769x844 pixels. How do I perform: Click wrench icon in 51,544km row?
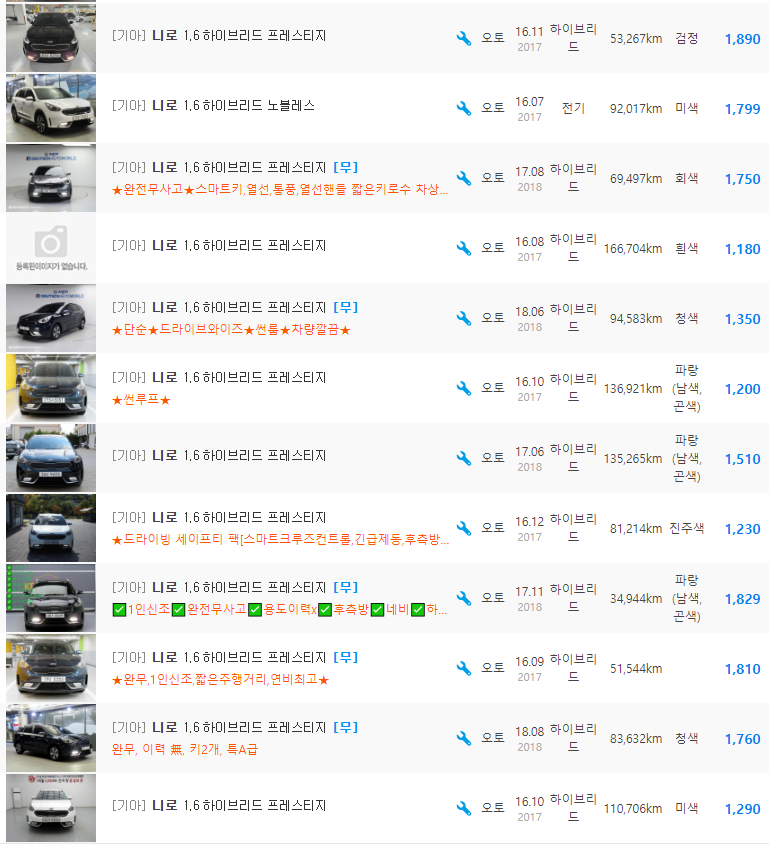coord(463,668)
